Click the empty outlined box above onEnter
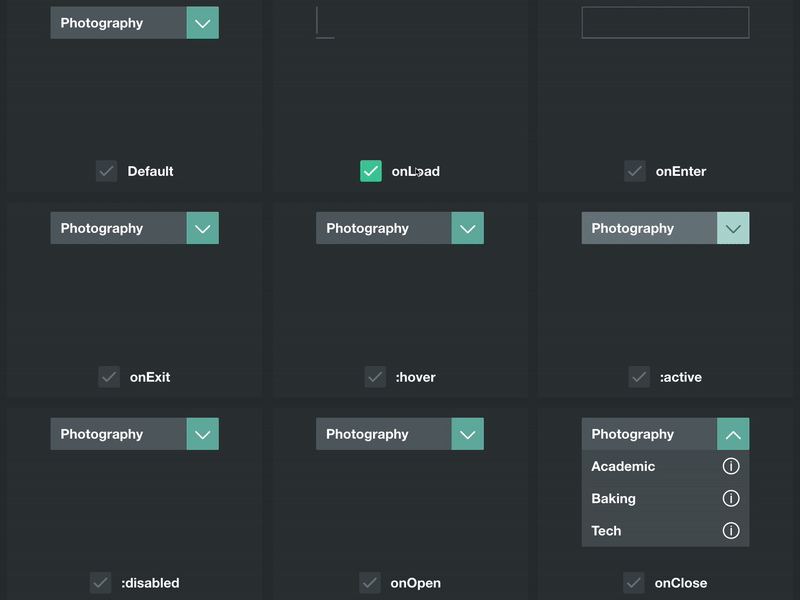This screenshot has width=800, height=600. pyautogui.click(x=665, y=23)
